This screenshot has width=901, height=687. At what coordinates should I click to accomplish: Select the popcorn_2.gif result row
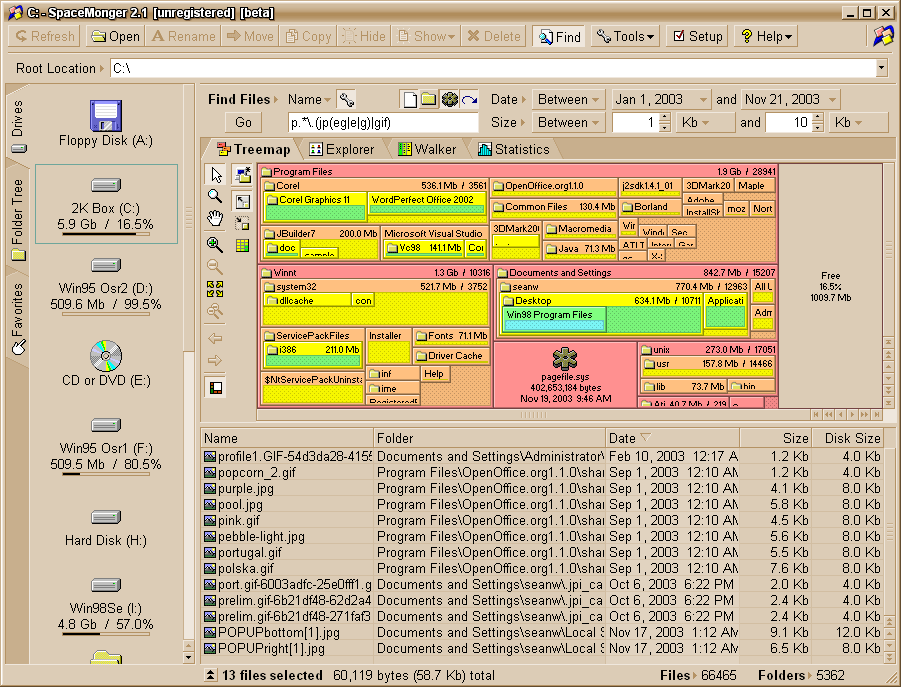pyautogui.click(x=542, y=472)
